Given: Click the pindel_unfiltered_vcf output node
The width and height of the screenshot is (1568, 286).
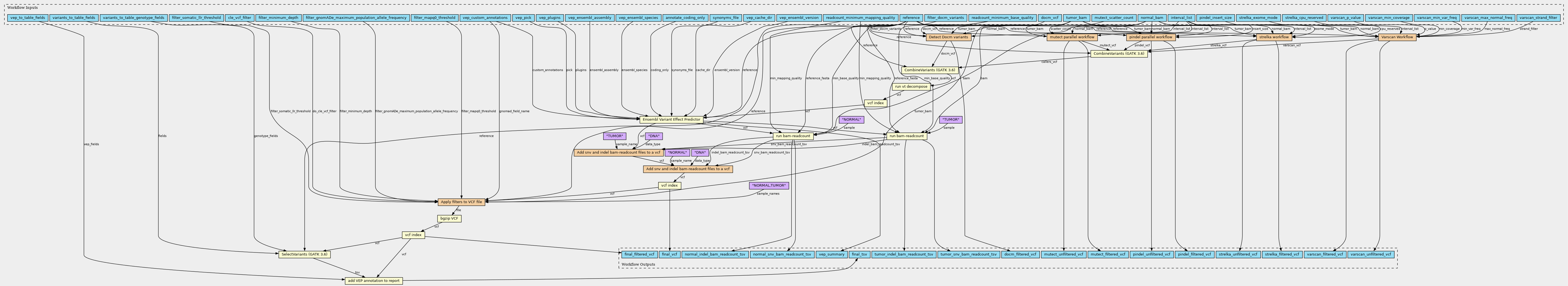Looking at the screenshot, I should [1152, 254].
